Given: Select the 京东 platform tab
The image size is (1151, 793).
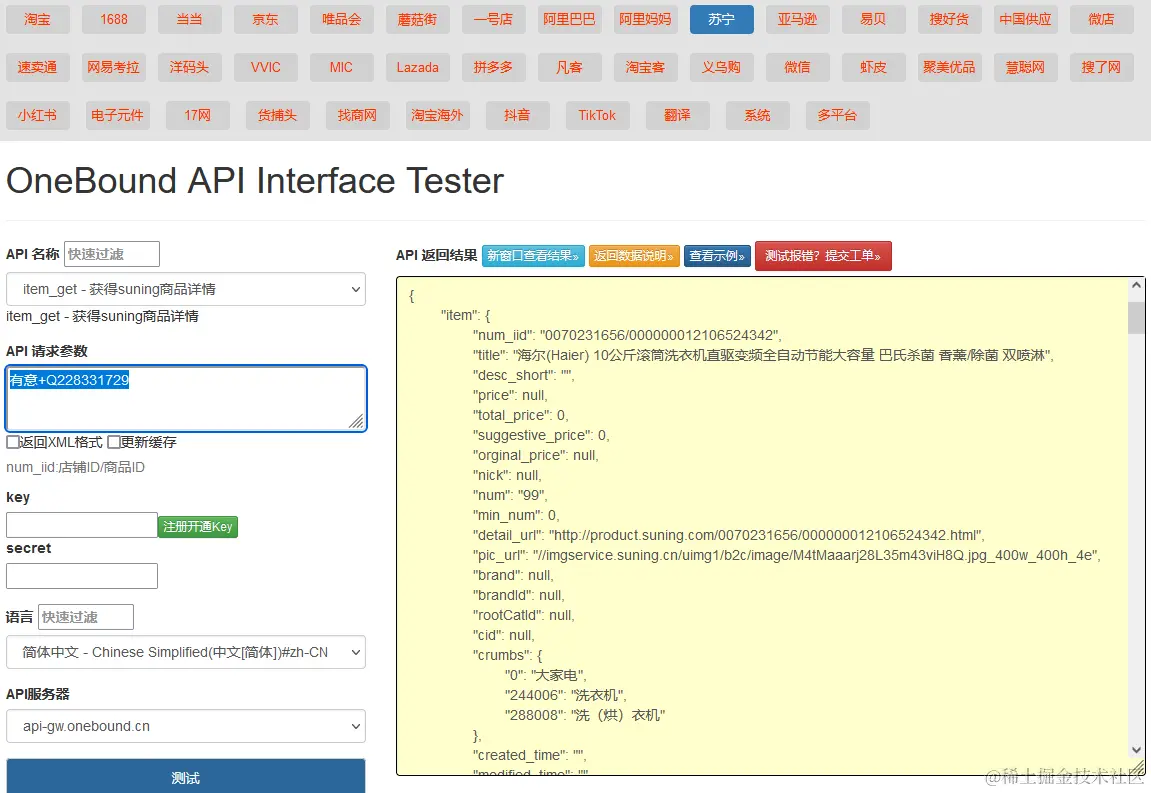Looking at the screenshot, I should pyautogui.click(x=266, y=20).
